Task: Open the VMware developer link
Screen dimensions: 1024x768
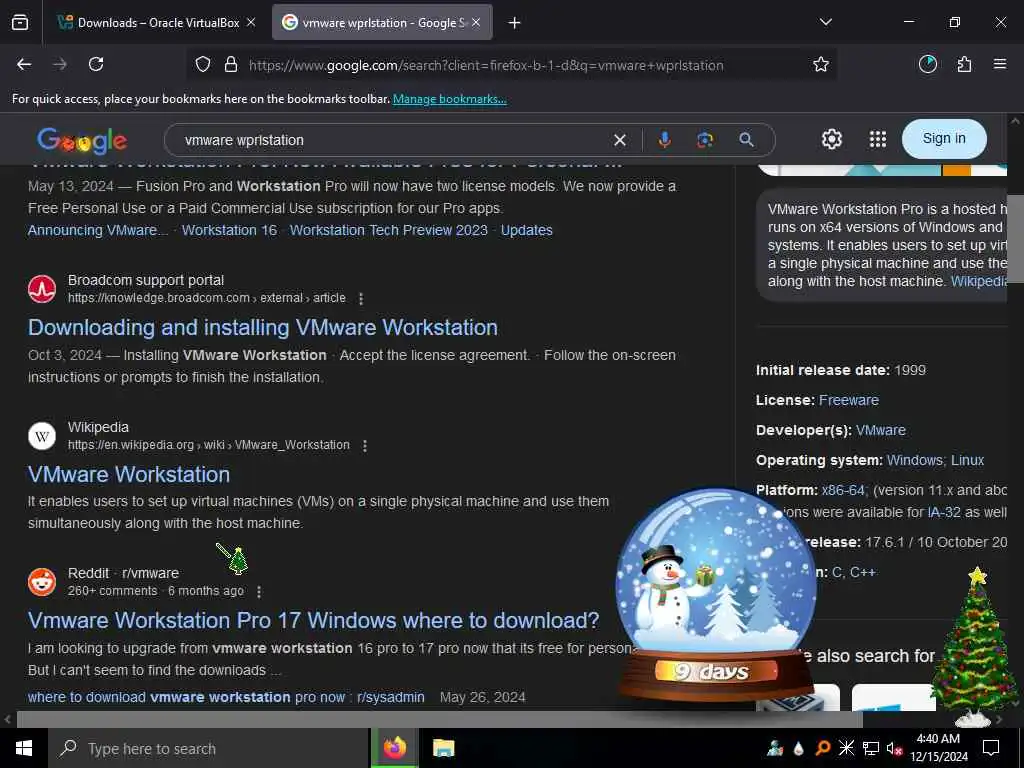Action: click(x=880, y=430)
